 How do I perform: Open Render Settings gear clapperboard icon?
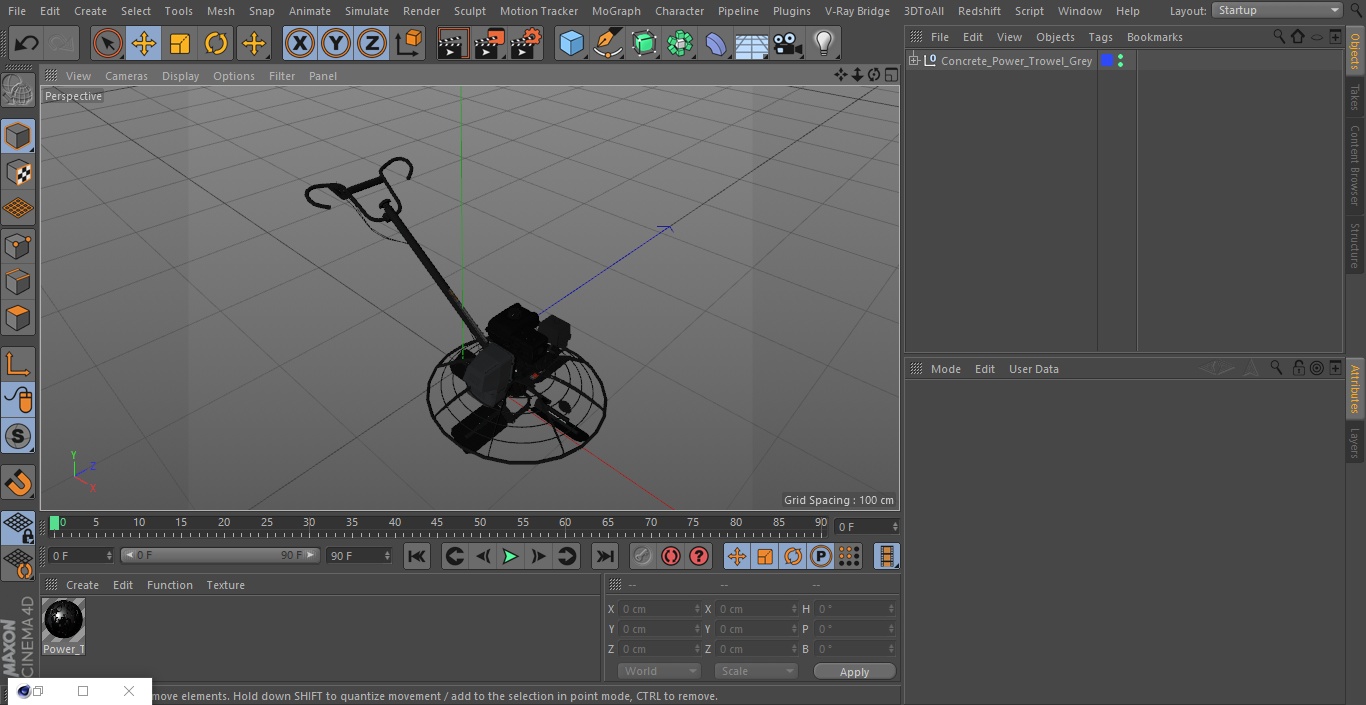[x=526, y=43]
